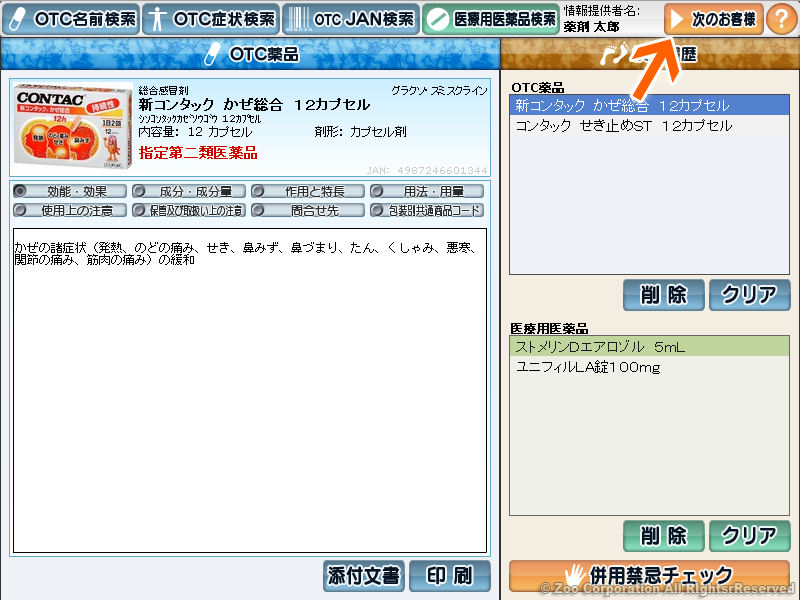Viewport: 800px width, 600px height.
Task: Select ストメリンDエアロゾル 5mL row
Action: coord(649,346)
